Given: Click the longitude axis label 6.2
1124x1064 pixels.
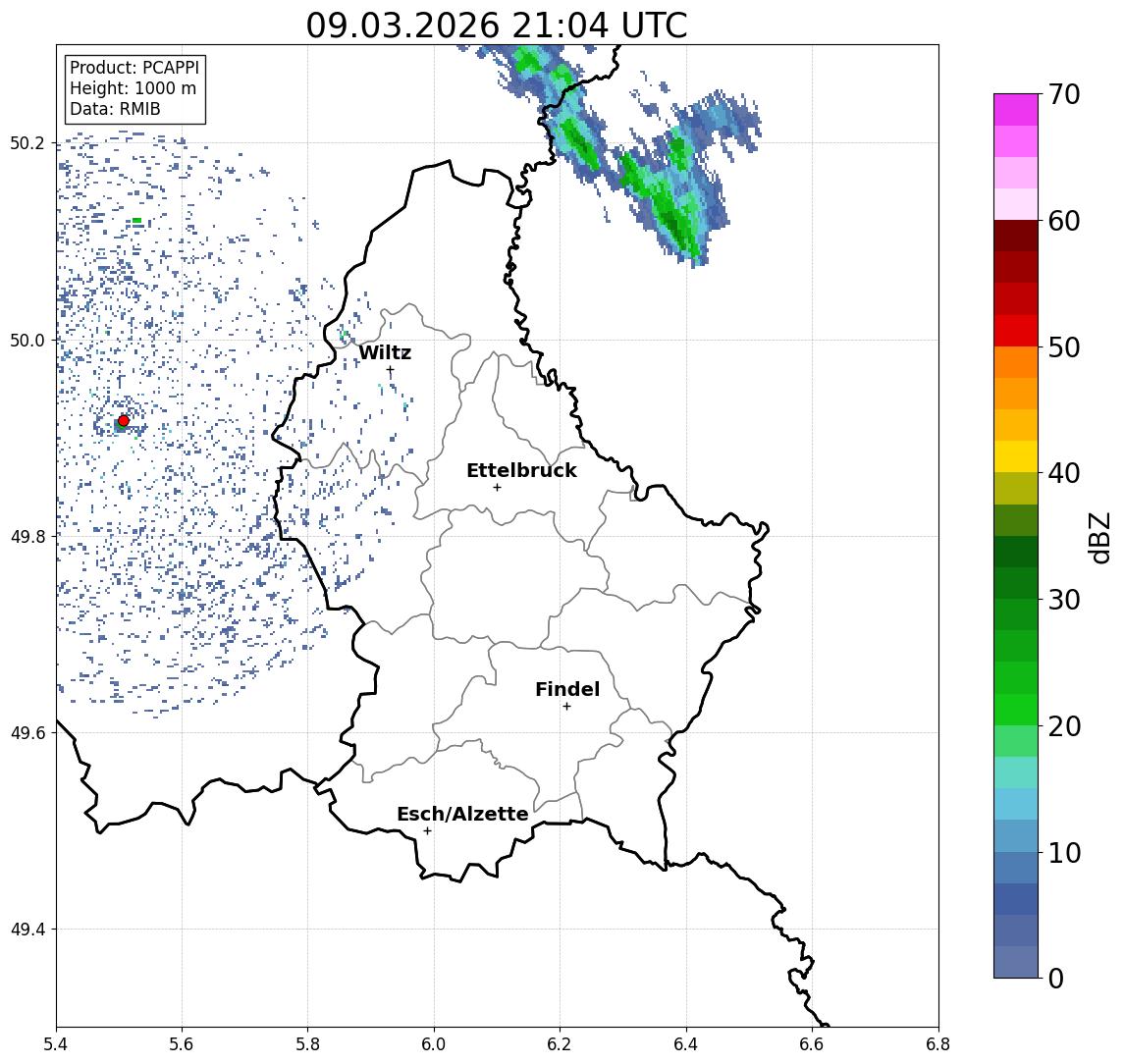Looking at the screenshot, I should pos(560,1044).
